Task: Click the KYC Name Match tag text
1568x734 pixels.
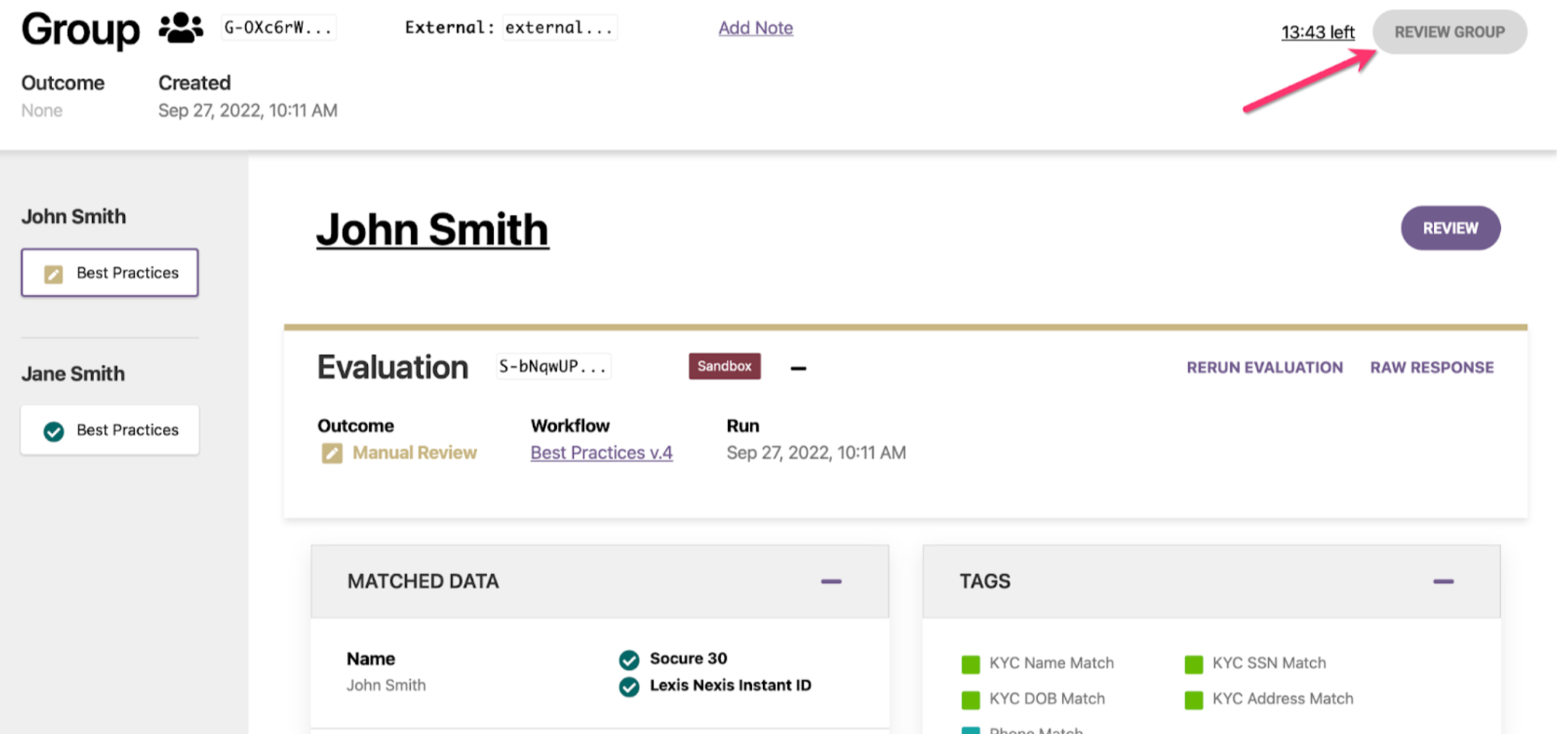Action: click(1052, 663)
